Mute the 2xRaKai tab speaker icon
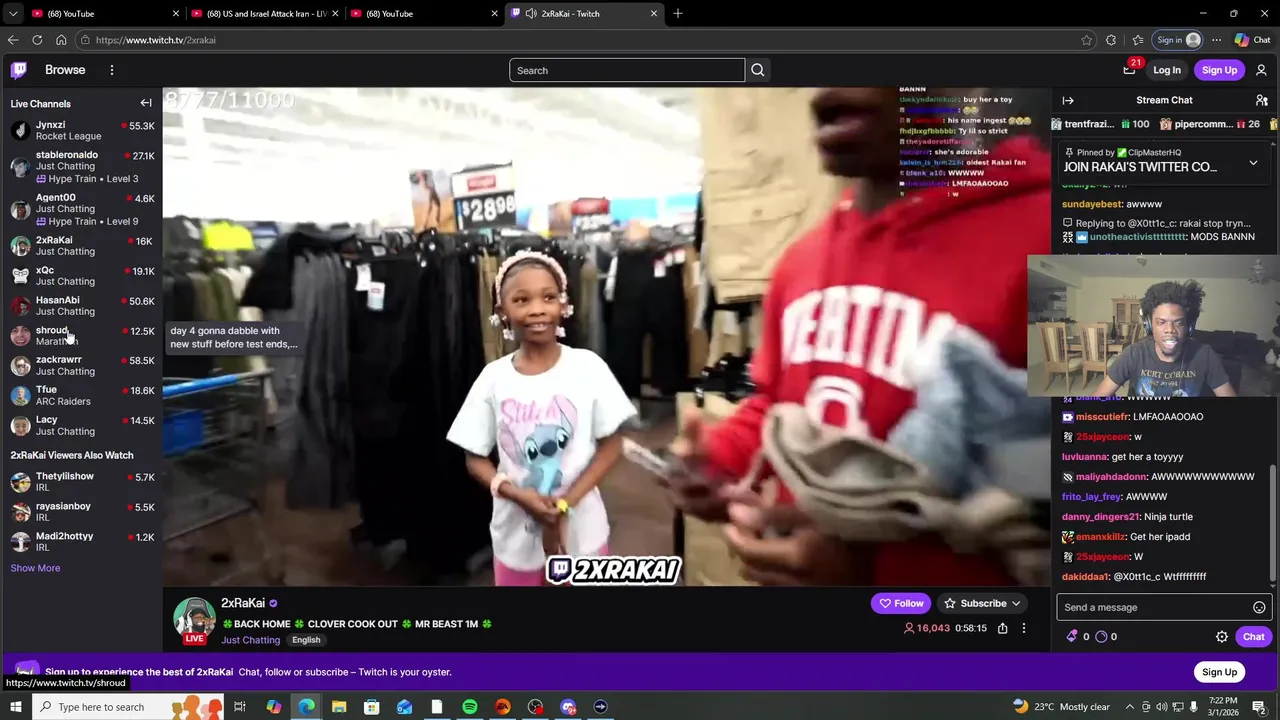The height and width of the screenshot is (720, 1280). [x=531, y=13]
